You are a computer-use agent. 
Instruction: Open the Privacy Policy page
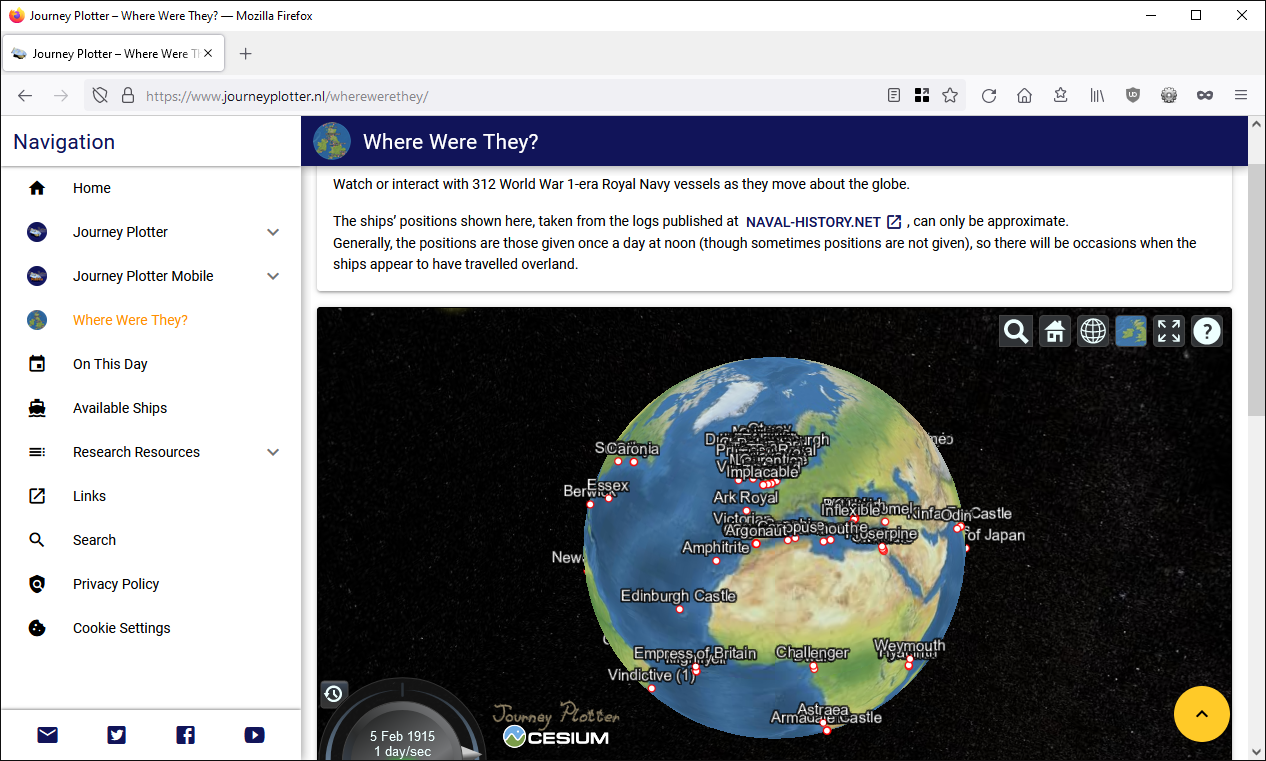(x=150, y=584)
